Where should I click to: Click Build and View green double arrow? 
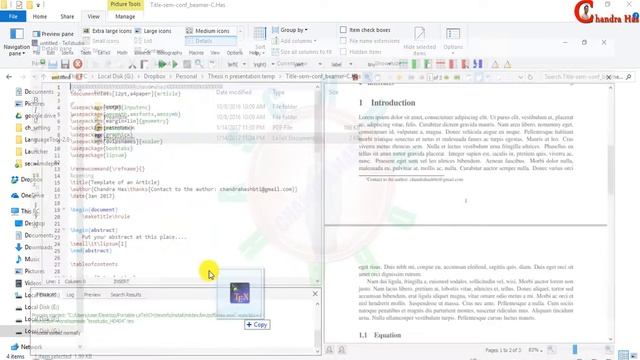(162, 64)
